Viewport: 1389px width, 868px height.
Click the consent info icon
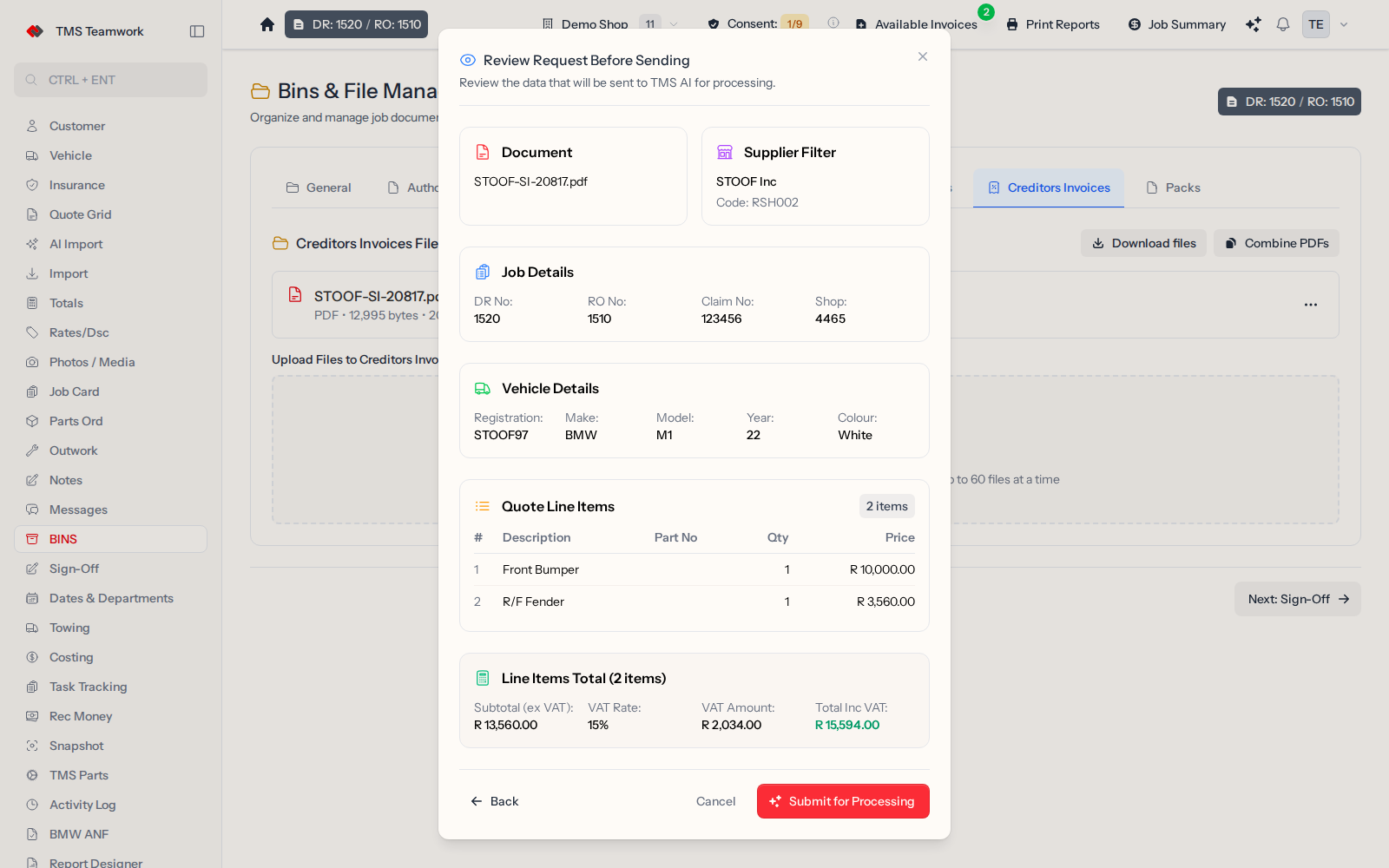coord(833,23)
